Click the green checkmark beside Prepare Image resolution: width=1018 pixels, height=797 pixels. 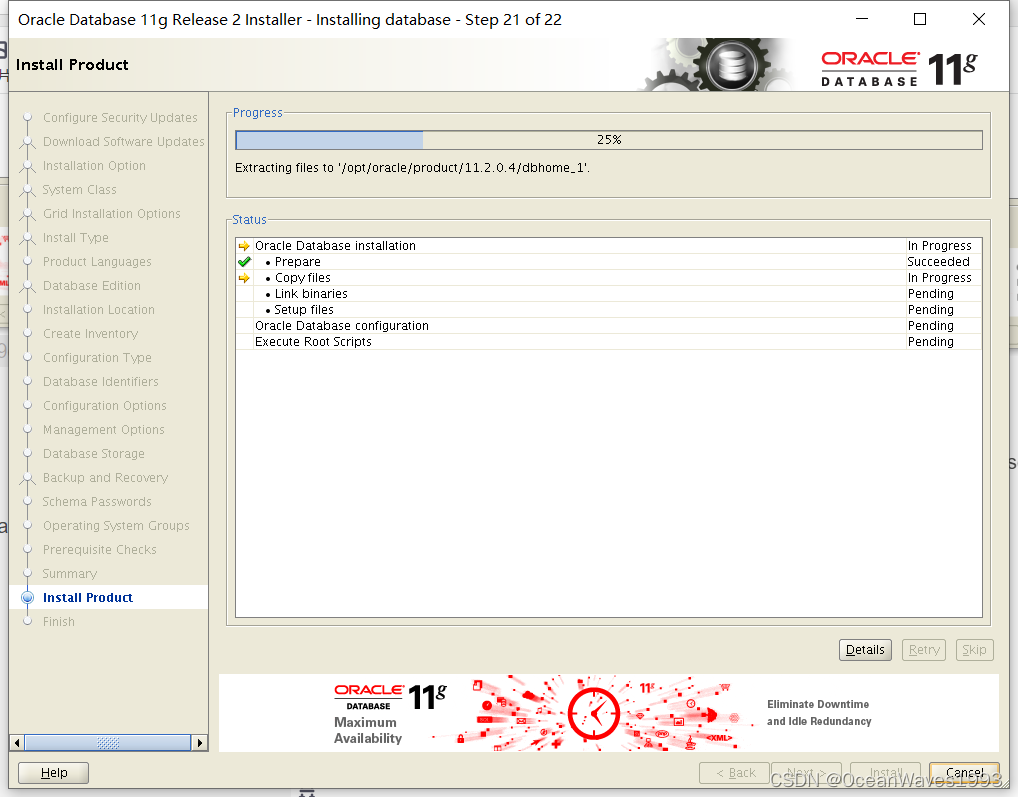(244, 262)
